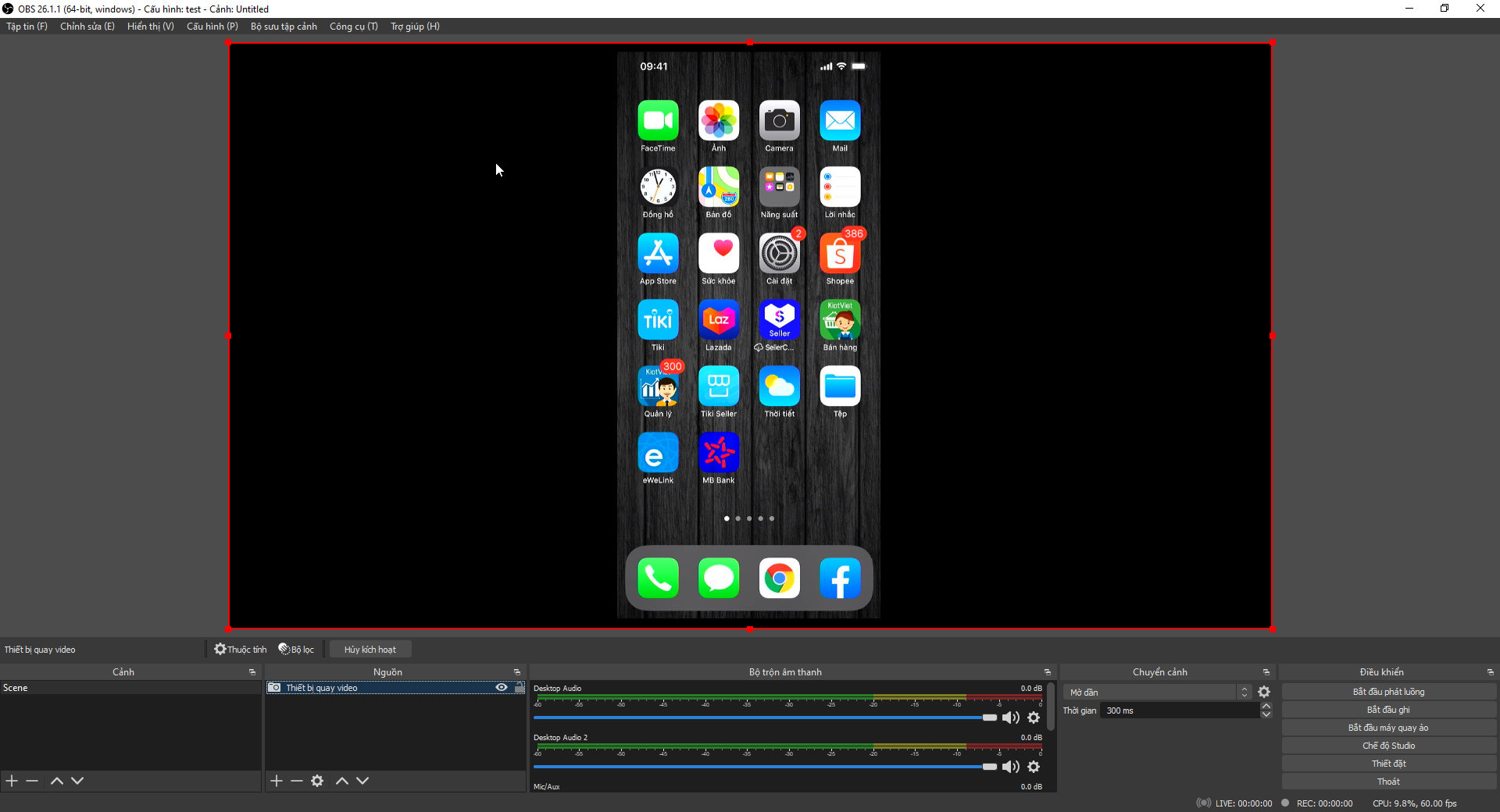Move scene up arrow in Cảnh panel
Image resolution: width=1500 pixels, height=812 pixels.
tap(57, 780)
